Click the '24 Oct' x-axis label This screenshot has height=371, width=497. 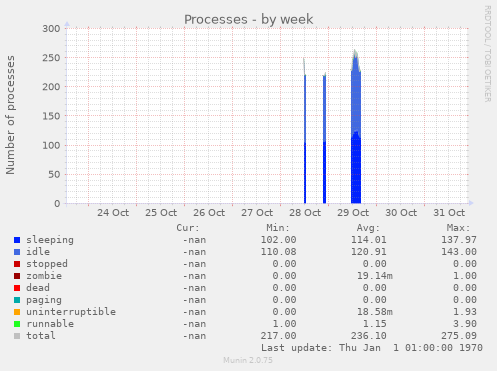point(113,213)
